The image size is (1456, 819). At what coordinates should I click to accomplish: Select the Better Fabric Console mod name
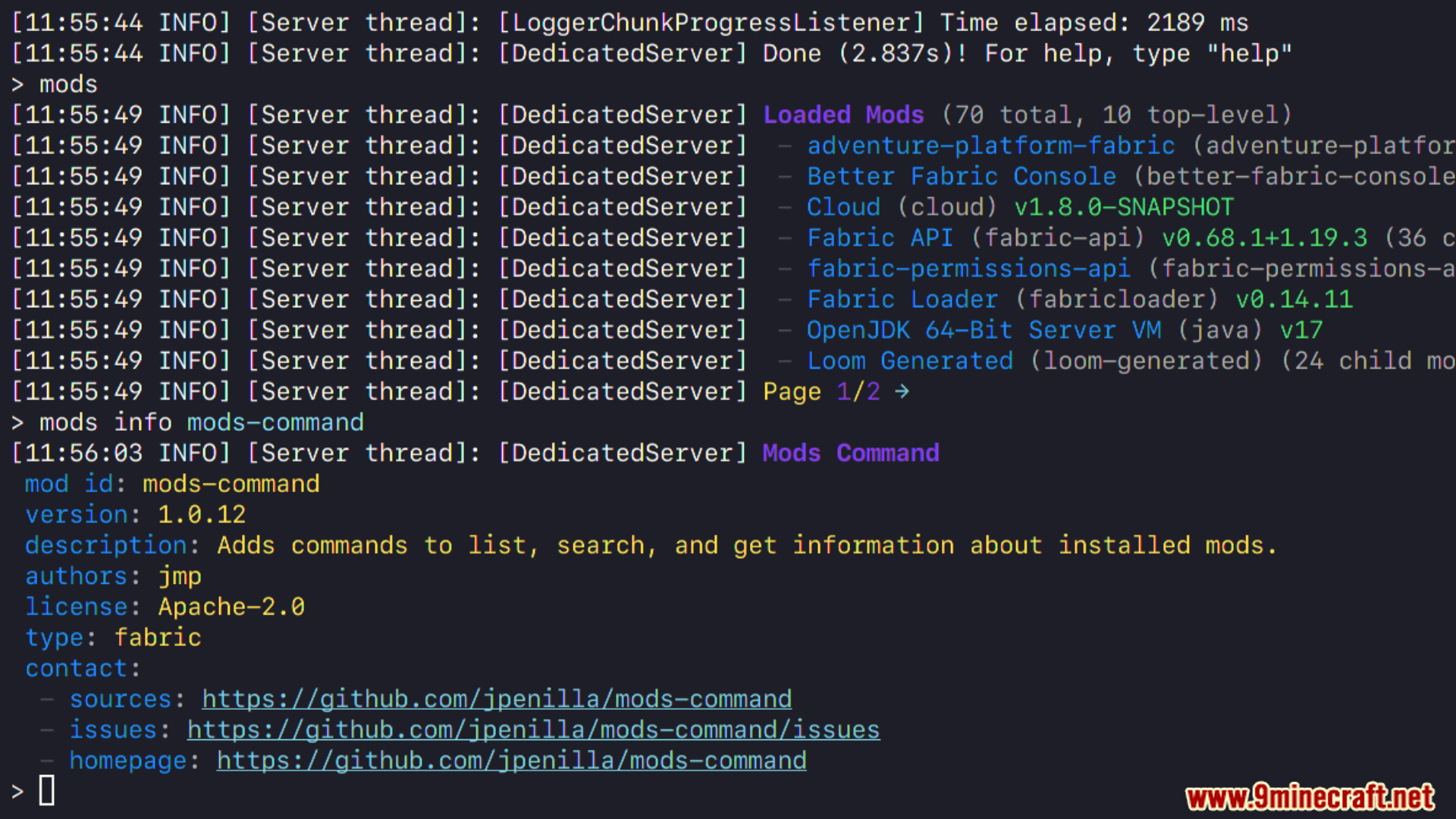coord(961,177)
